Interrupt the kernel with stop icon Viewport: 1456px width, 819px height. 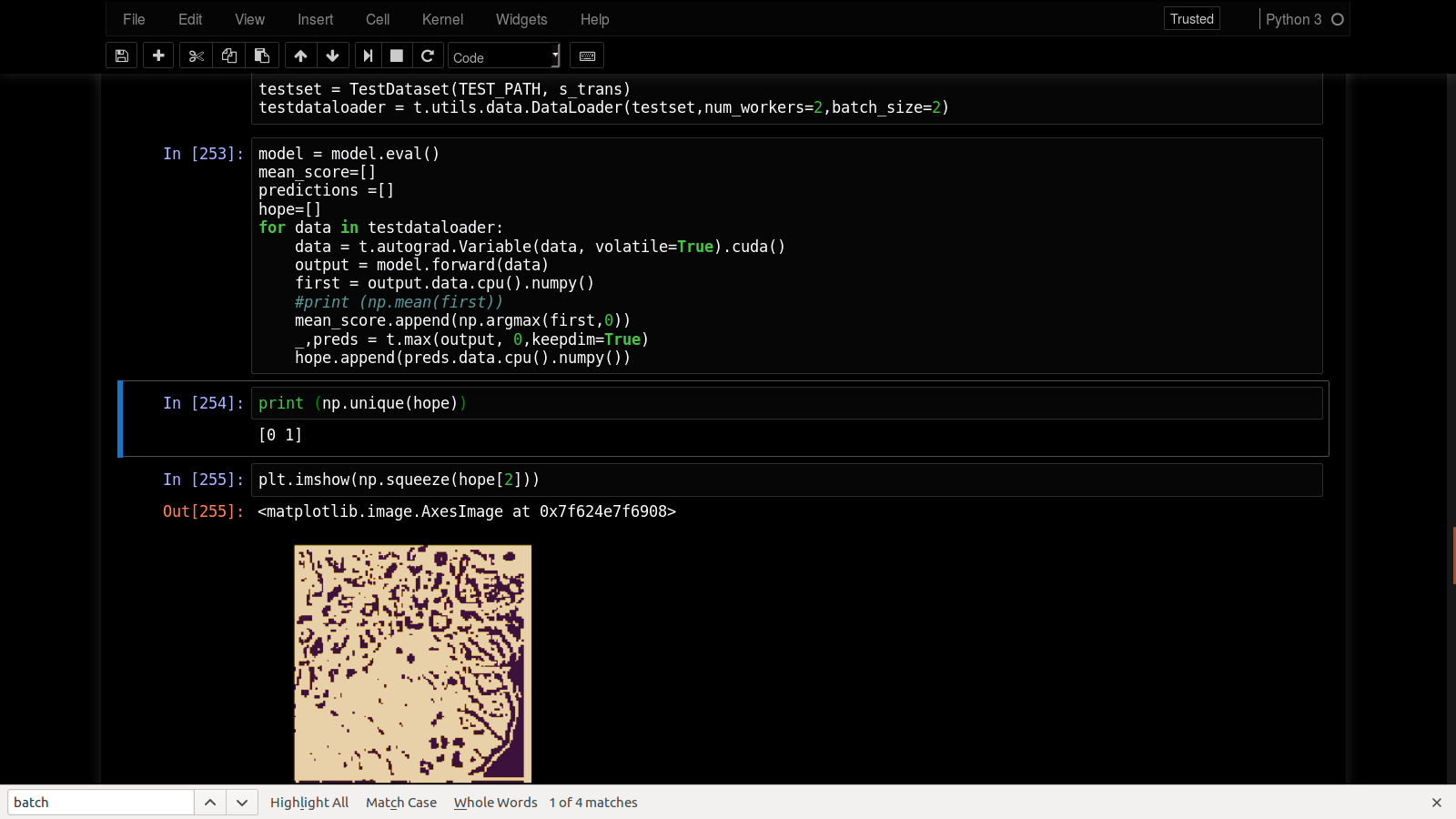pos(397,56)
